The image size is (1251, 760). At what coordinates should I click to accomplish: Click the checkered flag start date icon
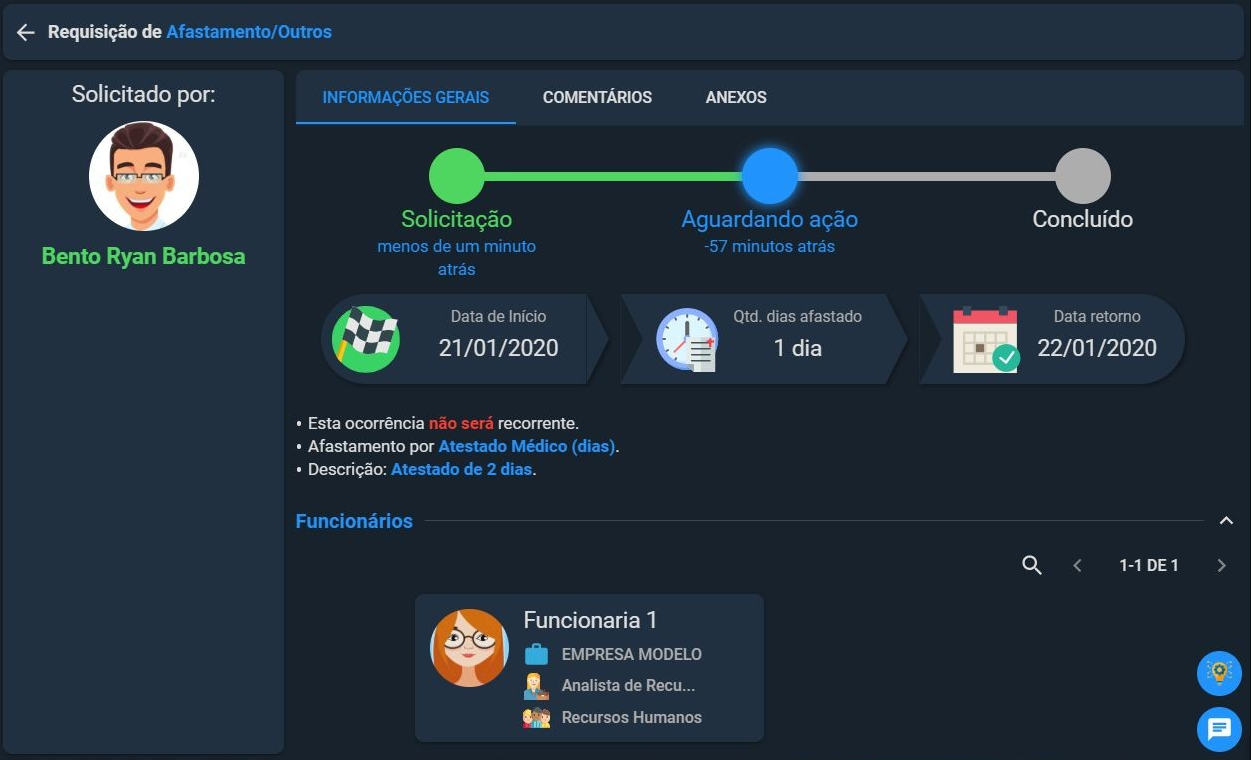(x=366, y=339)
